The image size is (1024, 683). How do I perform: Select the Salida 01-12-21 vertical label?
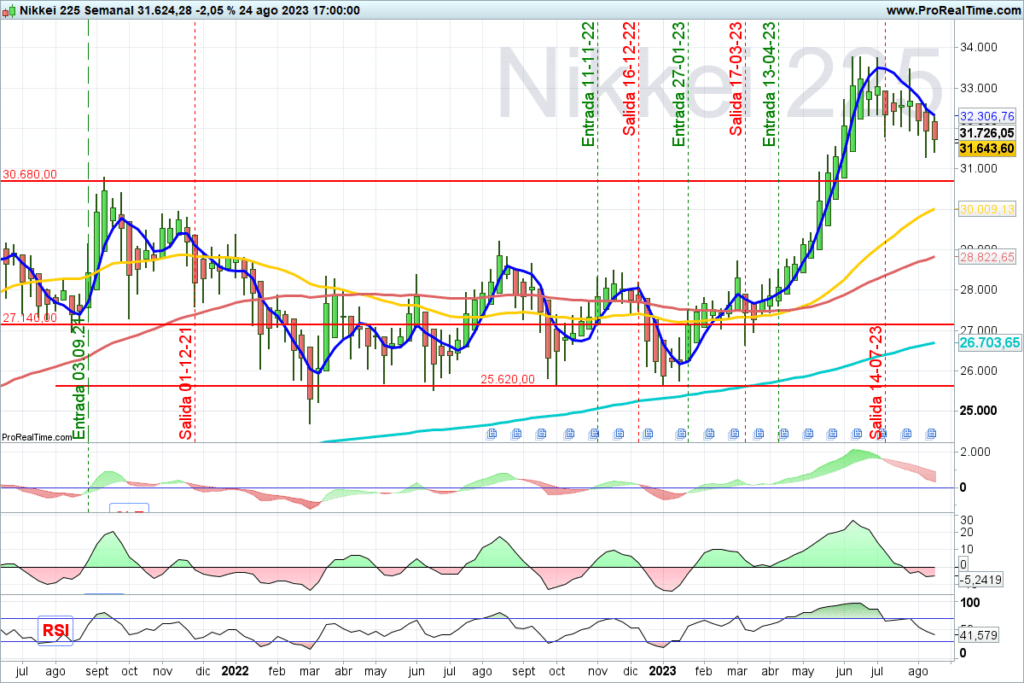tap(186, 383)
